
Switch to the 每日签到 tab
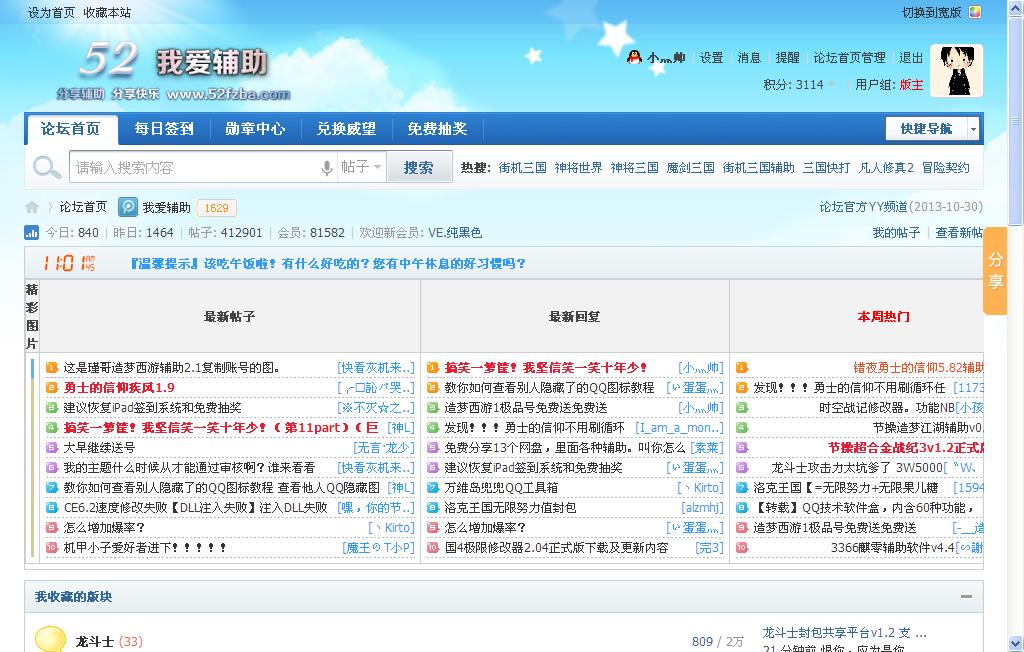(x=164, y=129)
